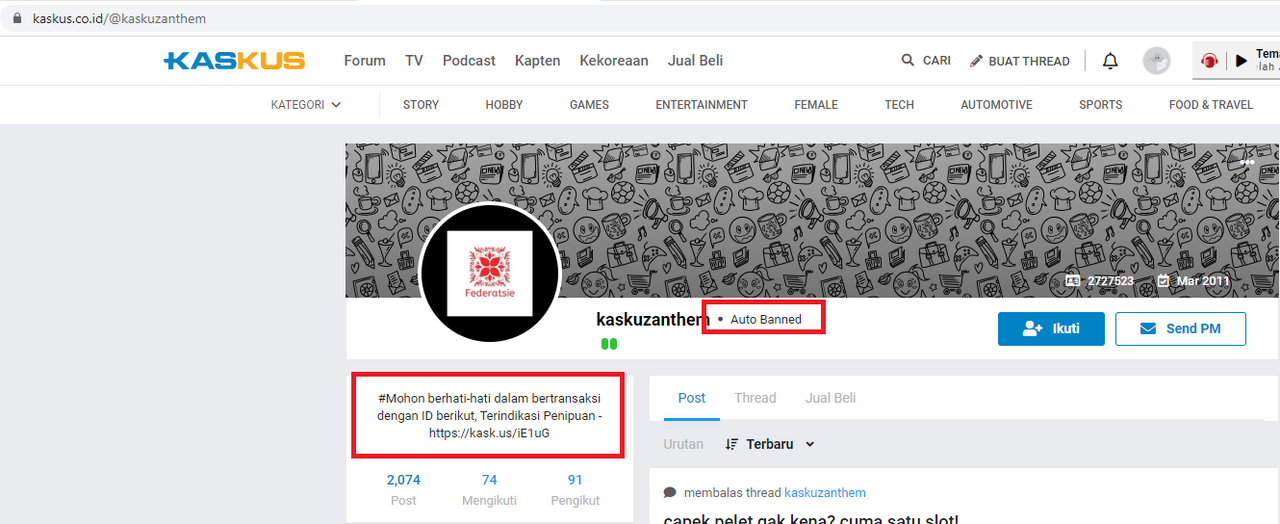This screenshot has height=524, width=1280.
Task: Select STORY category
Action: (x=421, y=104)
